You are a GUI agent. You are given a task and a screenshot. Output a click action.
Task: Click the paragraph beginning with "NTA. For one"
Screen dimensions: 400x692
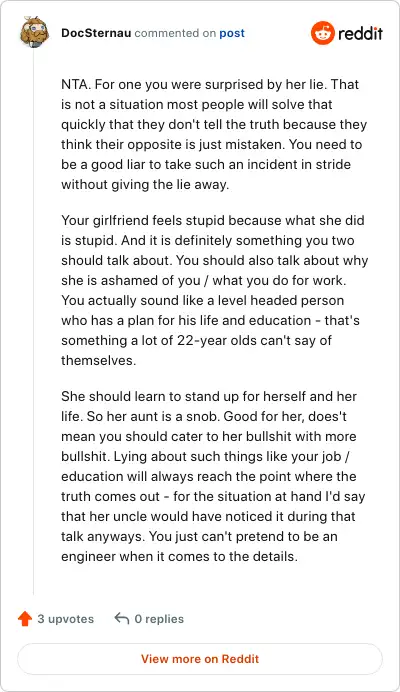click(x=214, y=134)
